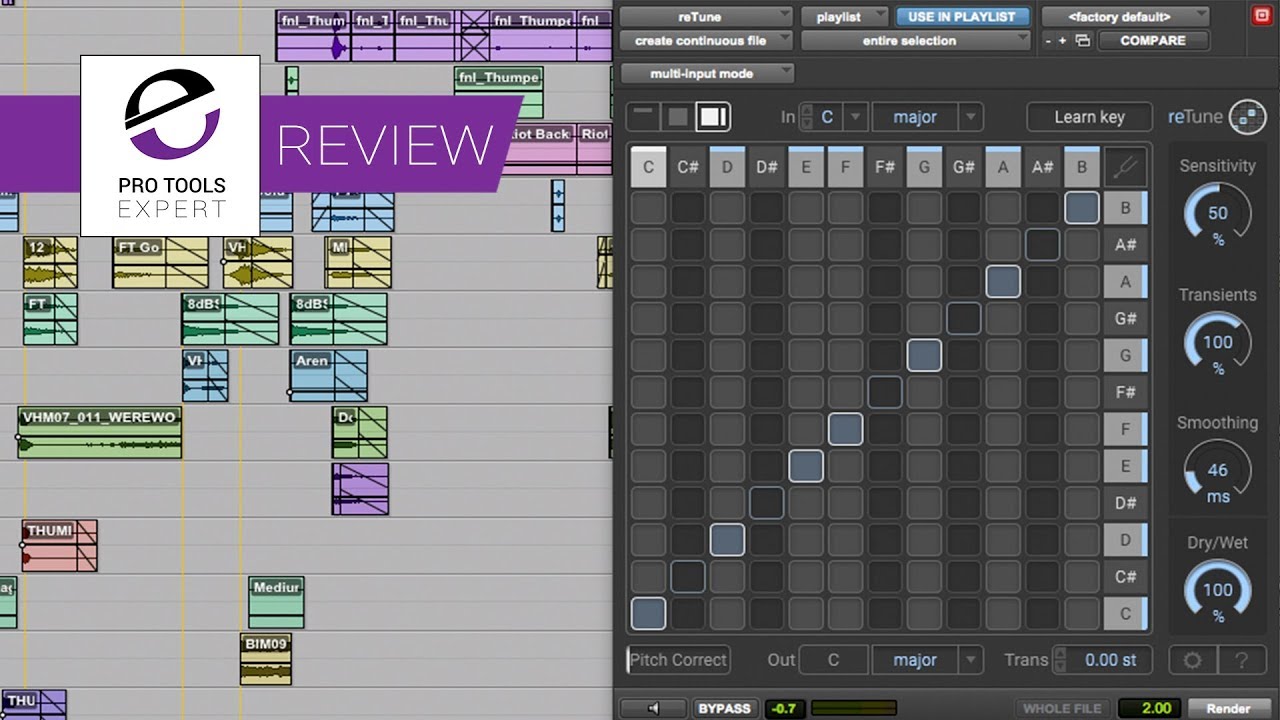
Task: Toggle the C input note key
Action: pos(648,167)
